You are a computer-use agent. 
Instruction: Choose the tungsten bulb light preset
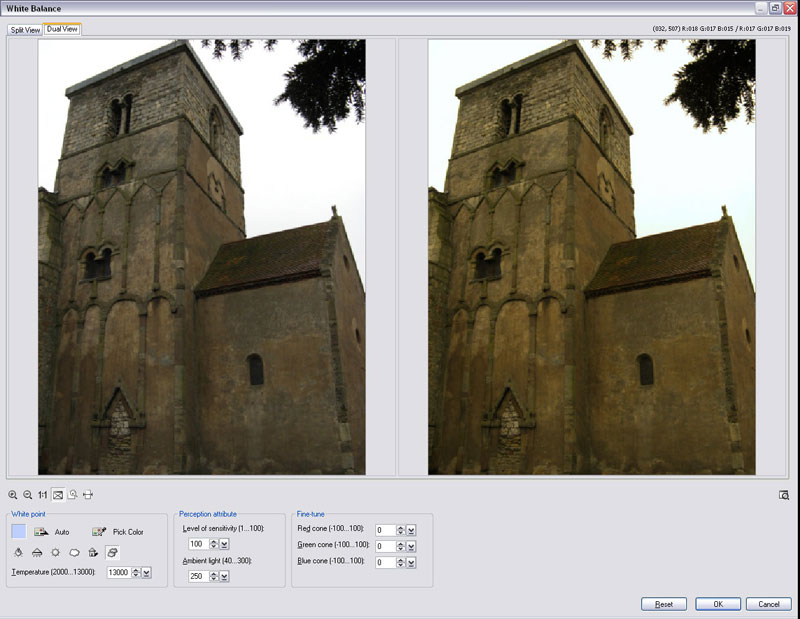tap(18, 552)
